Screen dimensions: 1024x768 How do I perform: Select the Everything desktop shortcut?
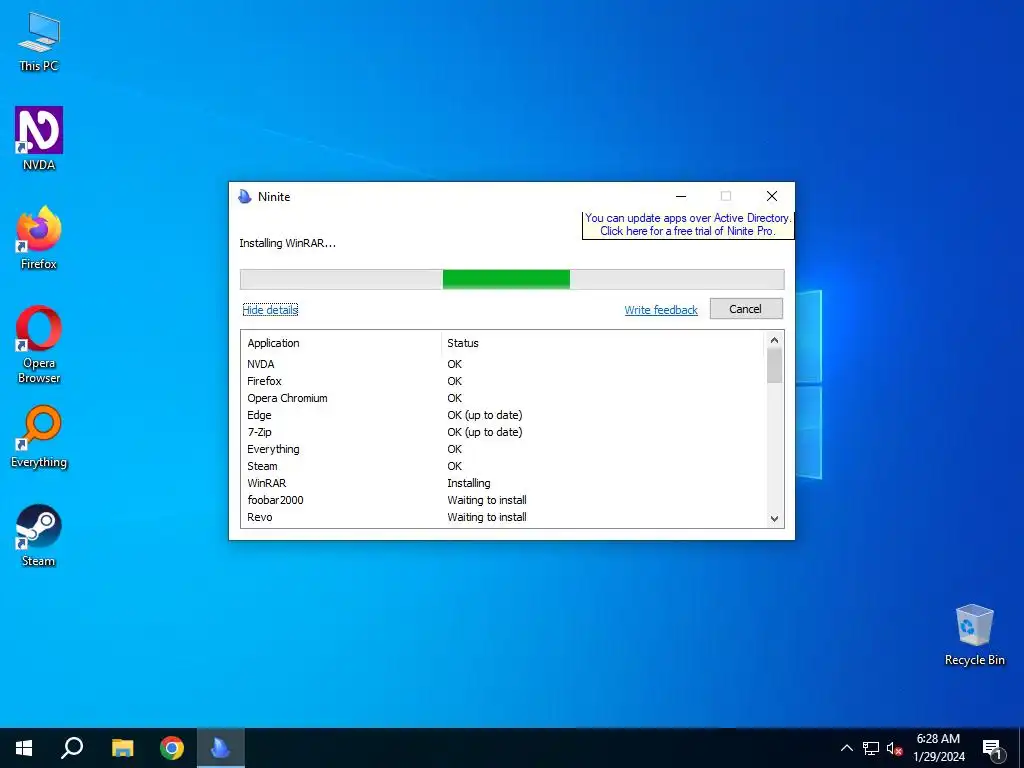point(39,437)
